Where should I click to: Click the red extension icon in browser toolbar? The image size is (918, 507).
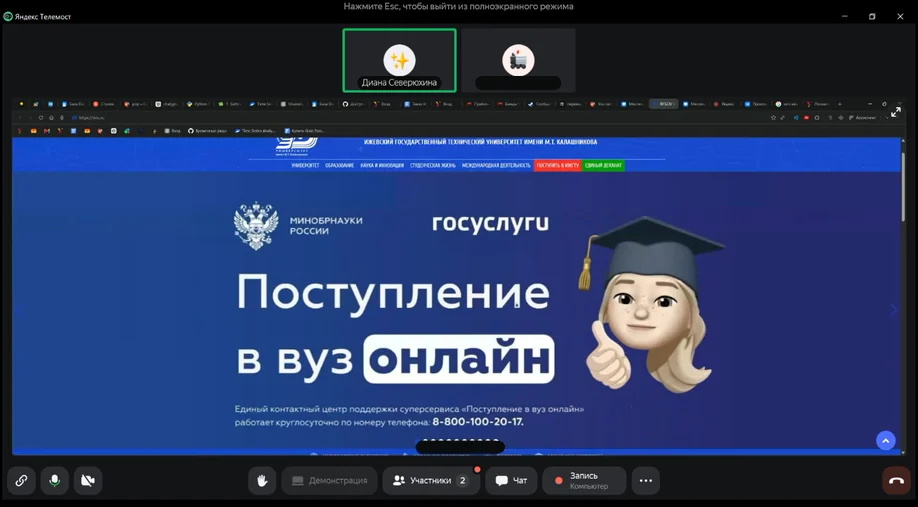click(806, 118)
